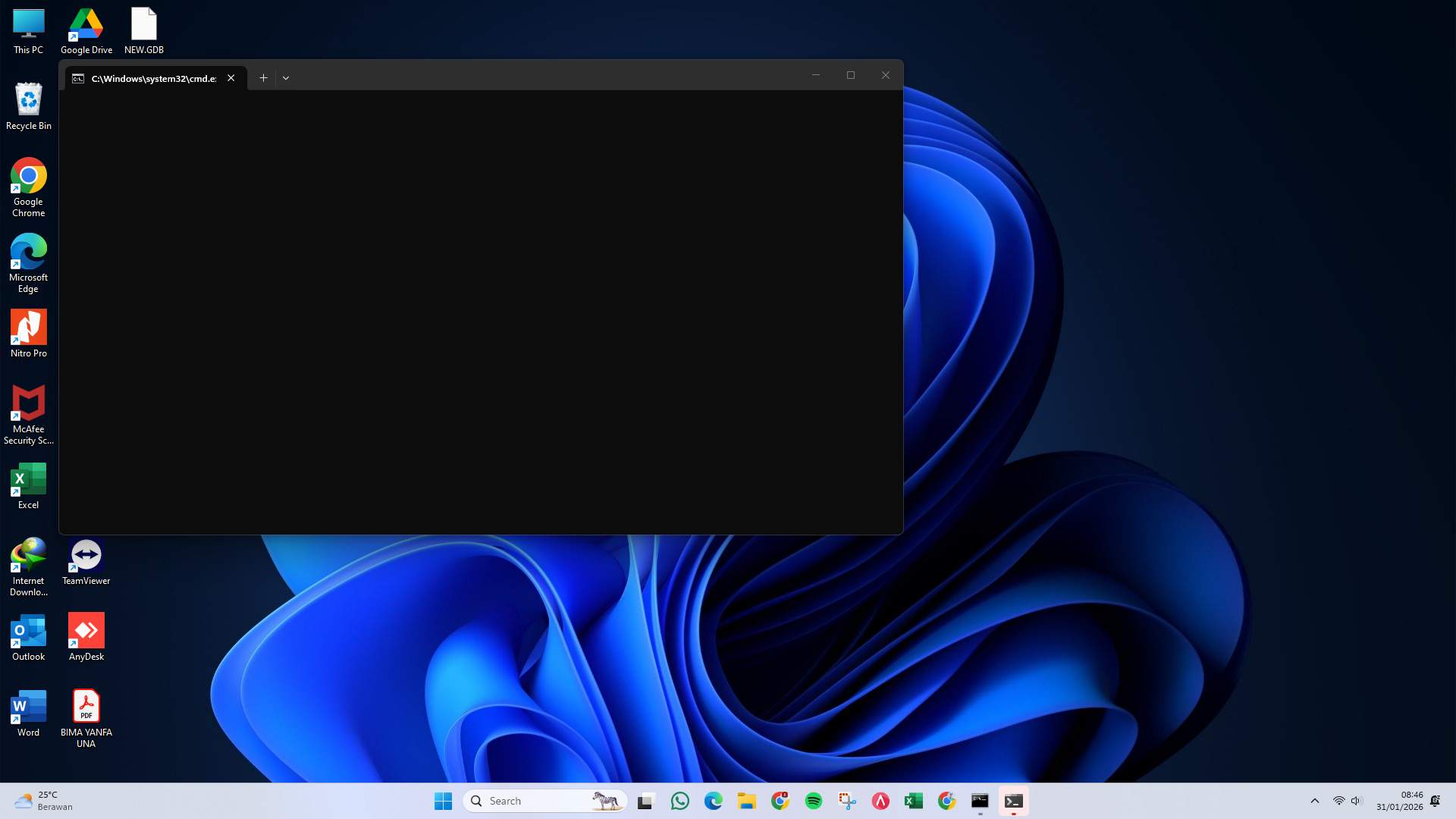1456x819 pixels.
Task: Launch Internet Download Manager from the desktop
Action: [x=28, y=554]
